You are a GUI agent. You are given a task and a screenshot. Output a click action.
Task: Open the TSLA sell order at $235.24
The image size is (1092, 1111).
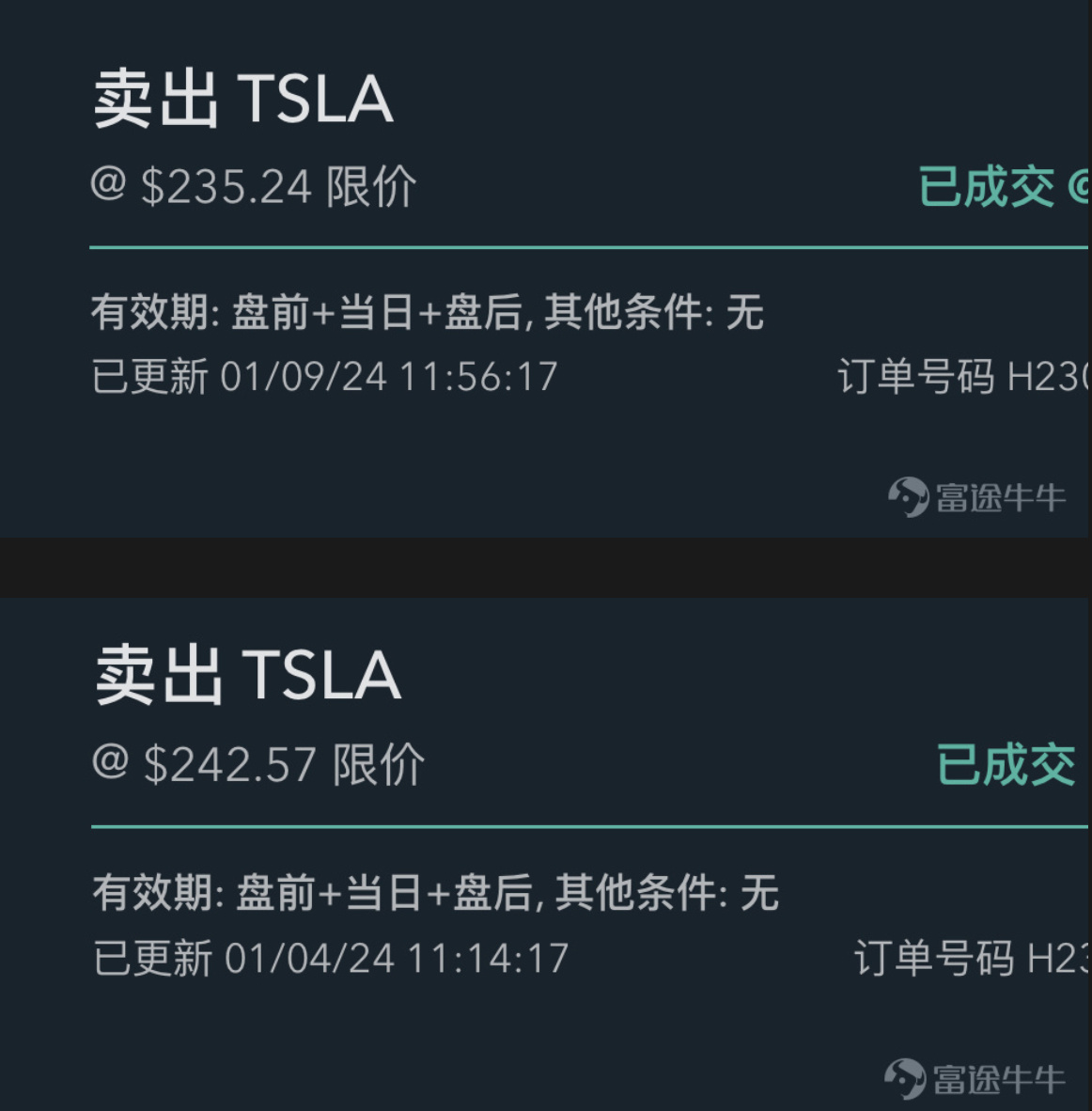[544, 269]
